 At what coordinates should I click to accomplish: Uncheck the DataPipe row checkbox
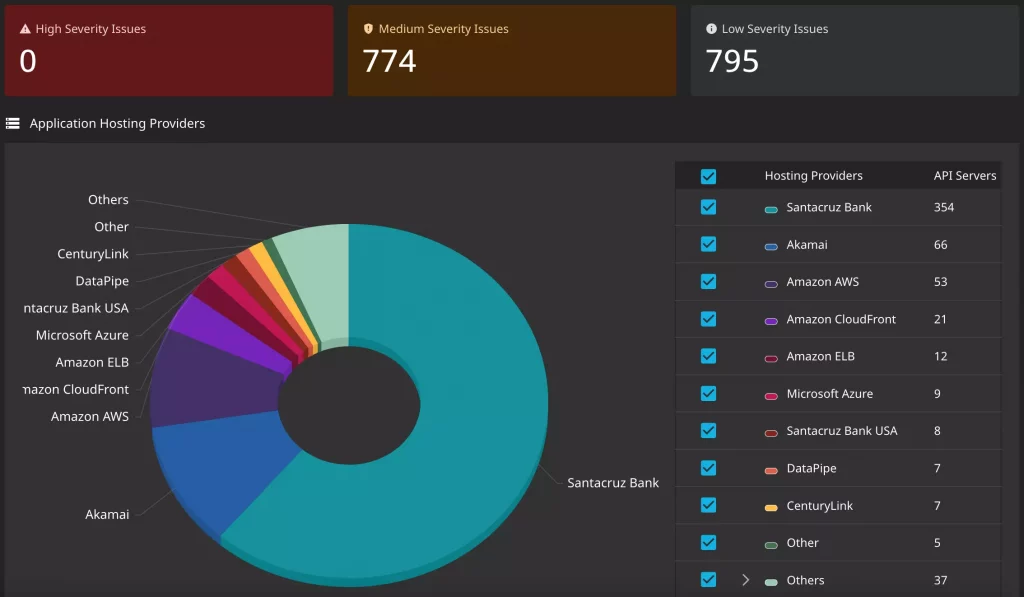[709, 468]
